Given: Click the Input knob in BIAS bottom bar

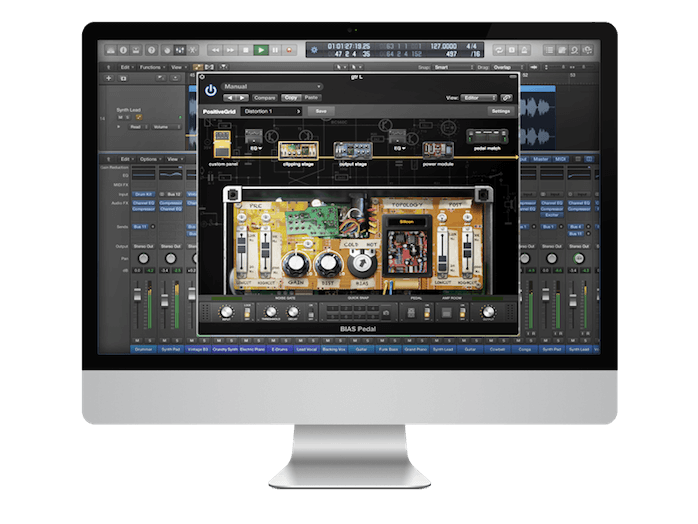Looking at the screenshot, I should [226, 312].
